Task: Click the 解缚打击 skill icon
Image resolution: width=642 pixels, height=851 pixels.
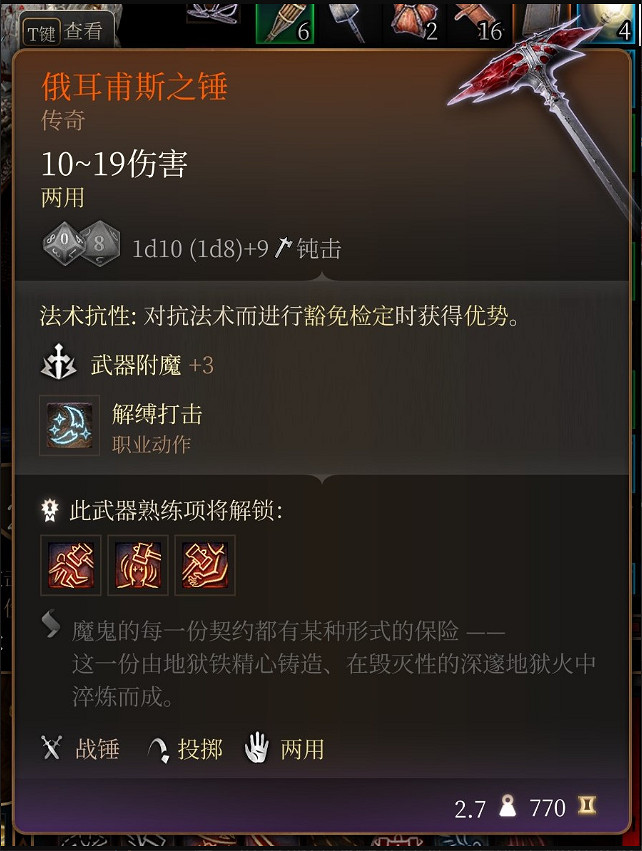Action: pyautogui.click(x=69, y=424)
